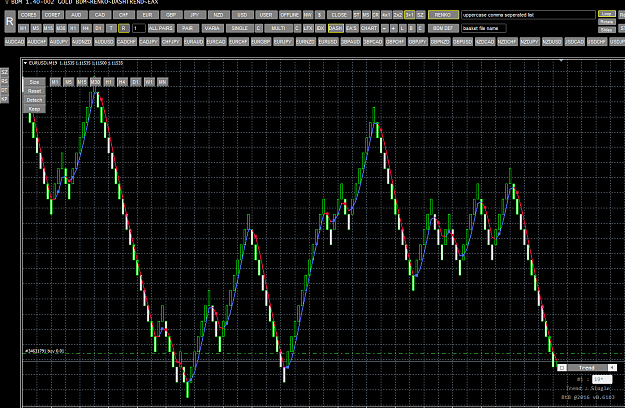The height and width of the screenshot is (408, 625).
Task: Click the KP side tab left of chart
Action: (4, 99)
